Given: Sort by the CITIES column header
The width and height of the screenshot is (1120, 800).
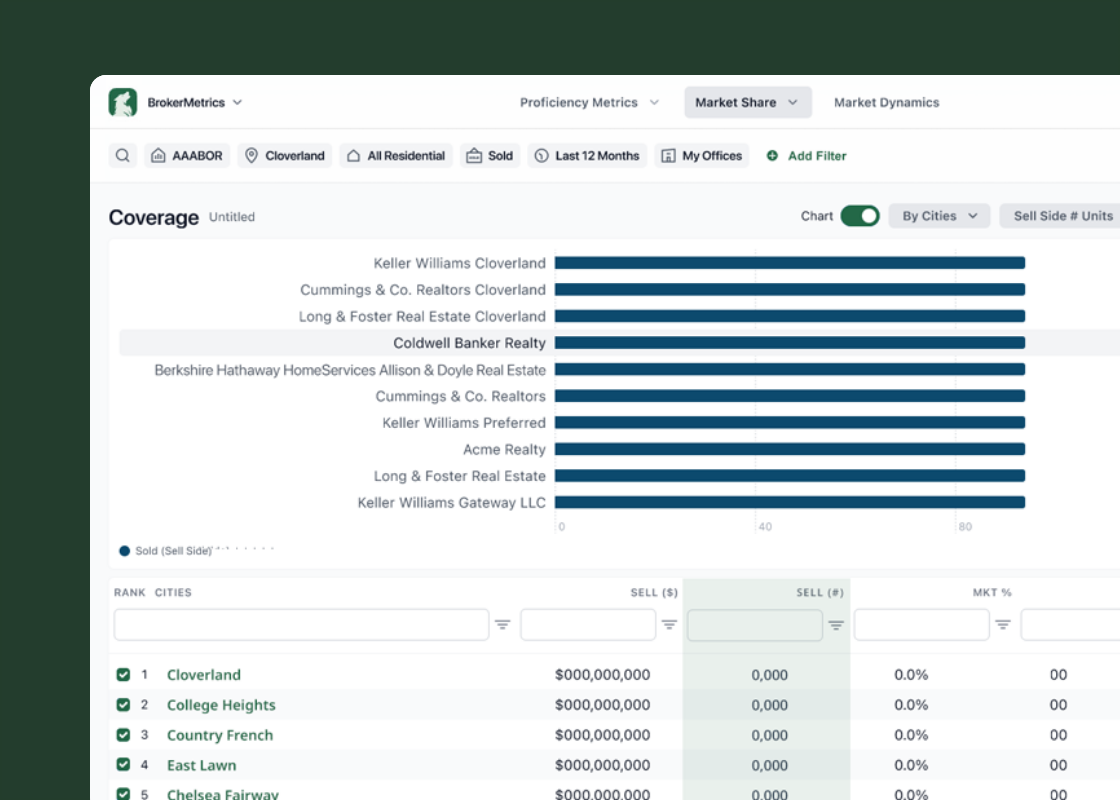Looking at the screenshot, I should point(173,592).
